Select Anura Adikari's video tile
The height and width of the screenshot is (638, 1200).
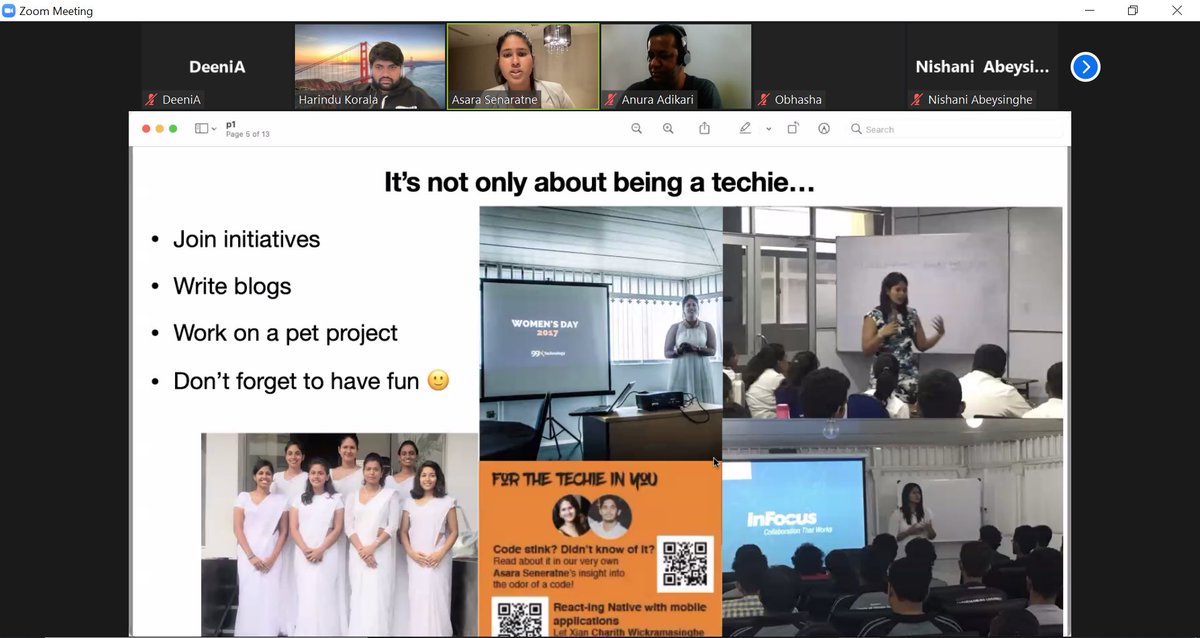point(676,66)
